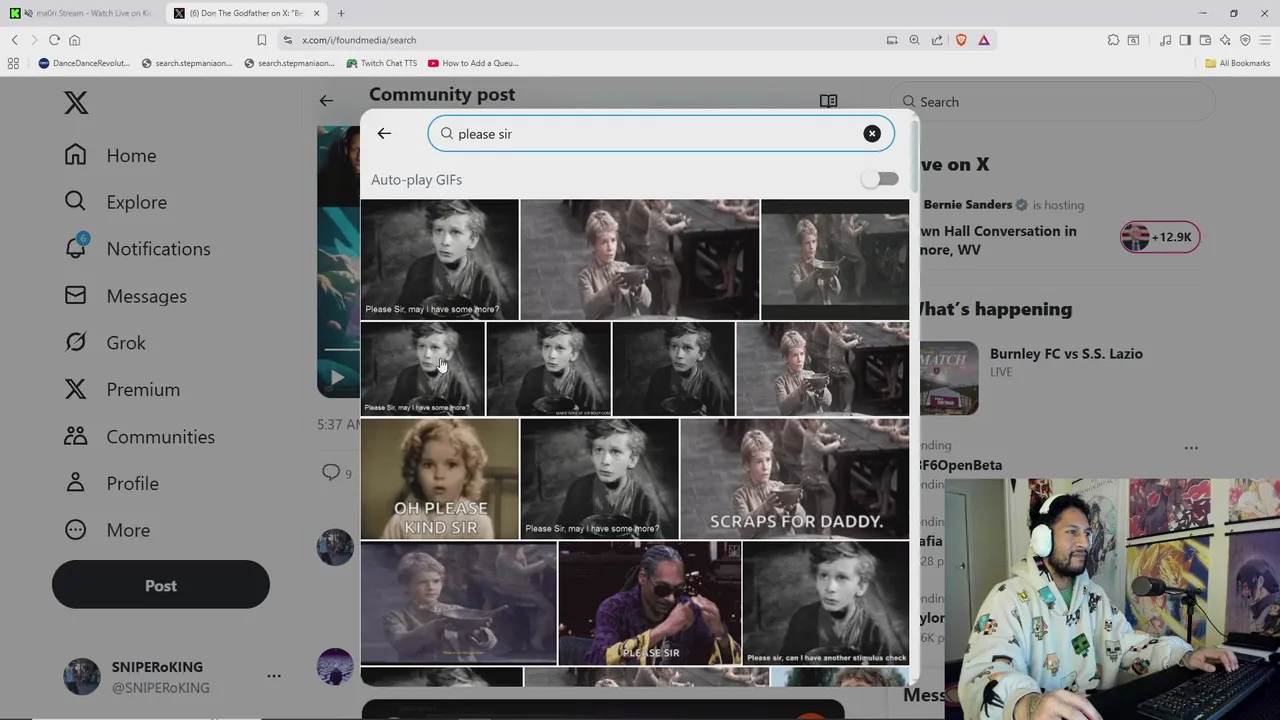Open the Extensions puzzle icon
Viewport: 1280px width, 720px height.
click(x=1113, y=40)
